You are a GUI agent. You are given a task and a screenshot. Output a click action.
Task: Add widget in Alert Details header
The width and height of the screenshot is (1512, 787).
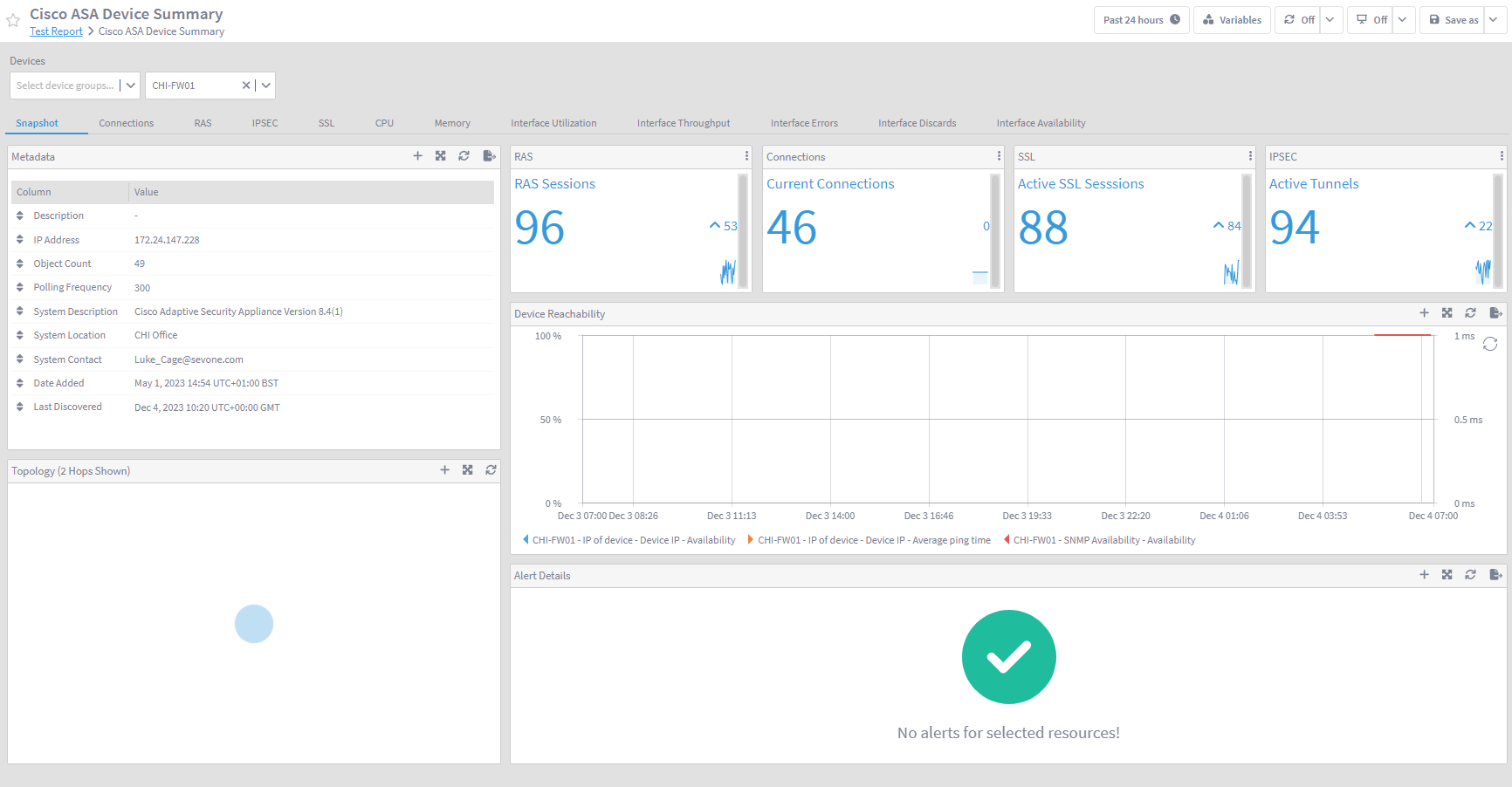pos(1424,575)
